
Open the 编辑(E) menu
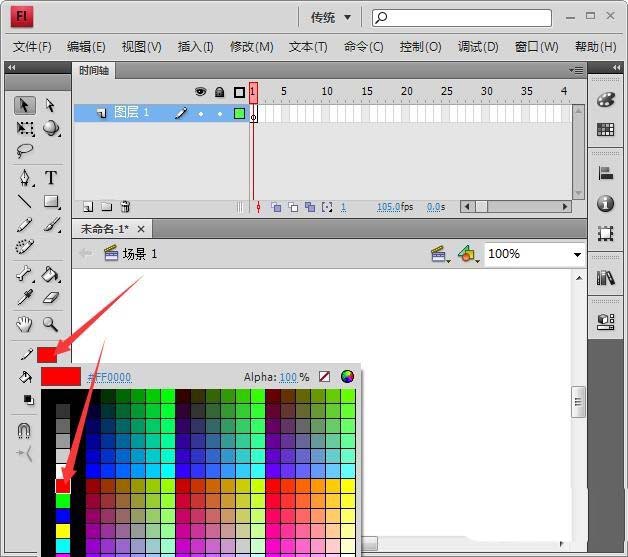click(x=86, y=47)
